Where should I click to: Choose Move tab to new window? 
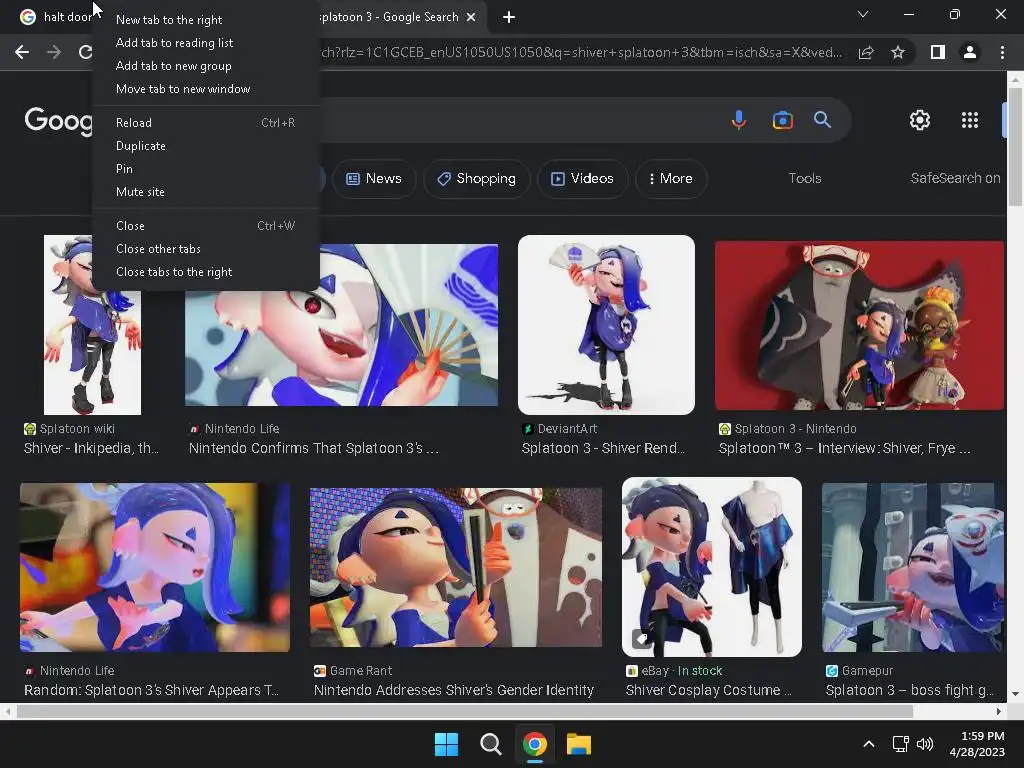click(206, 89)
